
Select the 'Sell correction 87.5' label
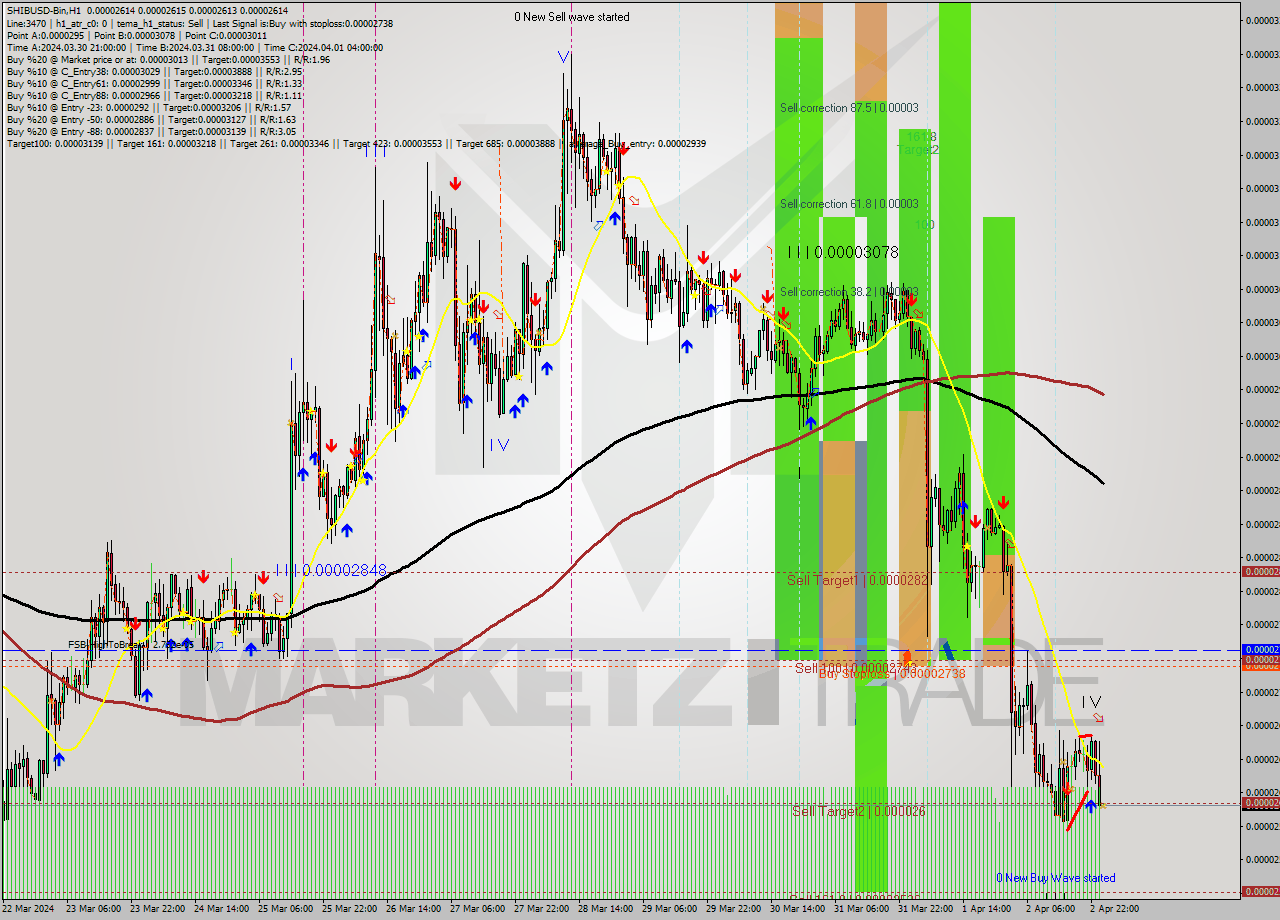pos(849,108)
